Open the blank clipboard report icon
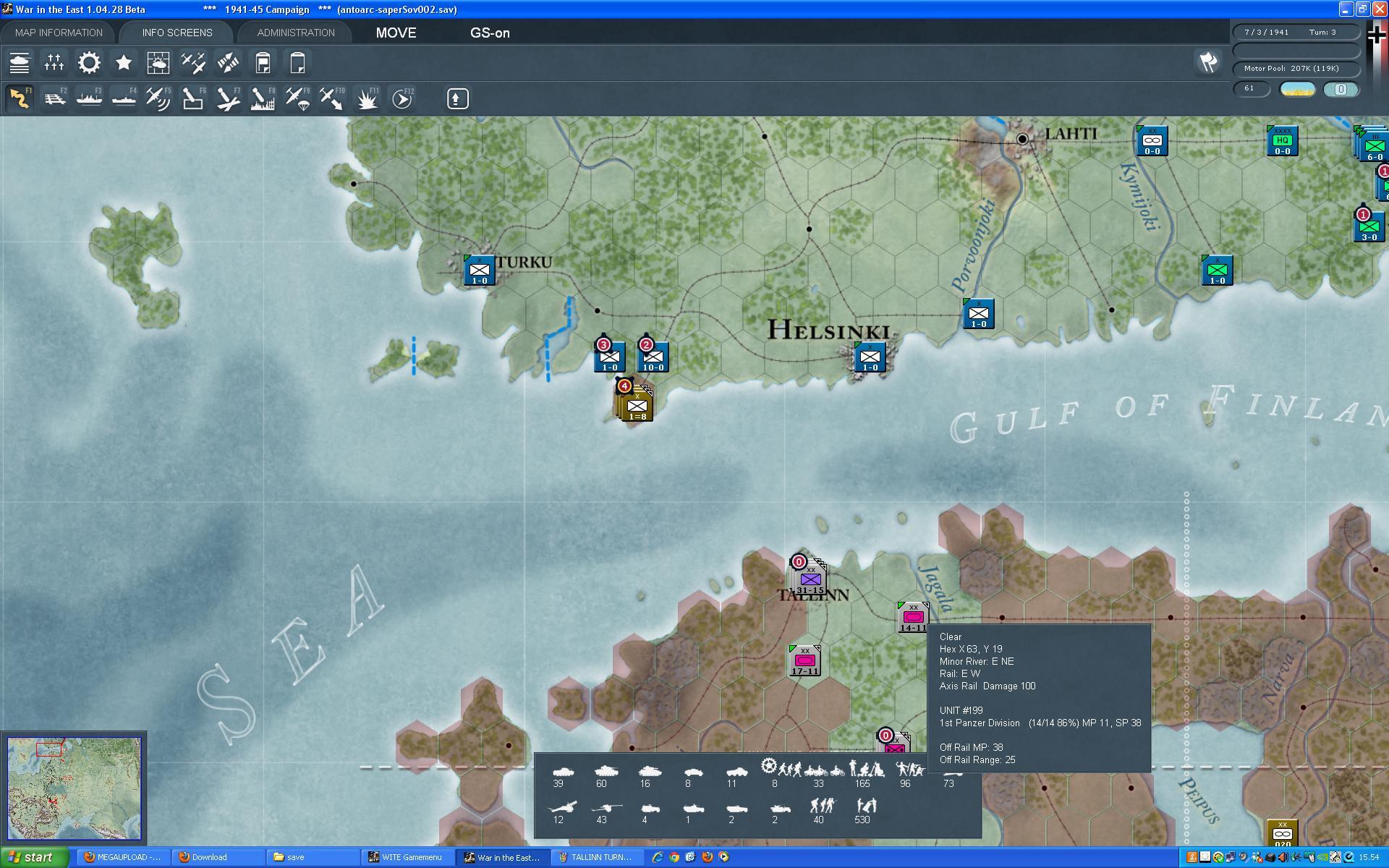 click(x=297, y=63)
